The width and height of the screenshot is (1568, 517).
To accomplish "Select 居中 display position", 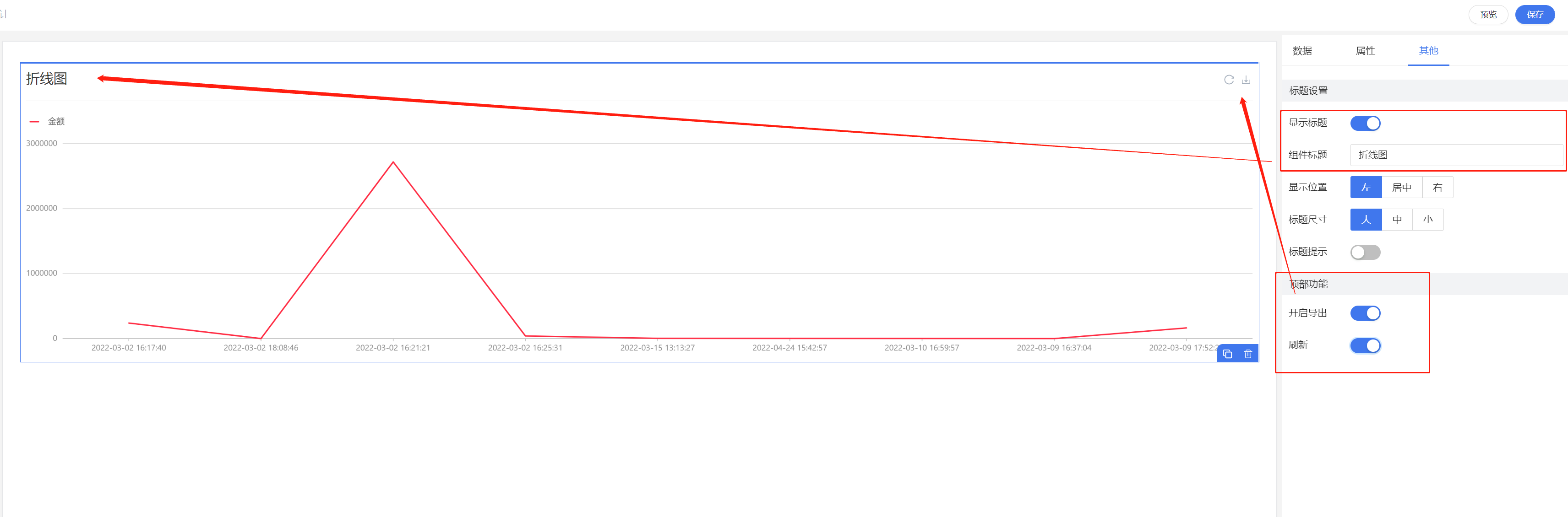I will click(x=1401, y=187).
